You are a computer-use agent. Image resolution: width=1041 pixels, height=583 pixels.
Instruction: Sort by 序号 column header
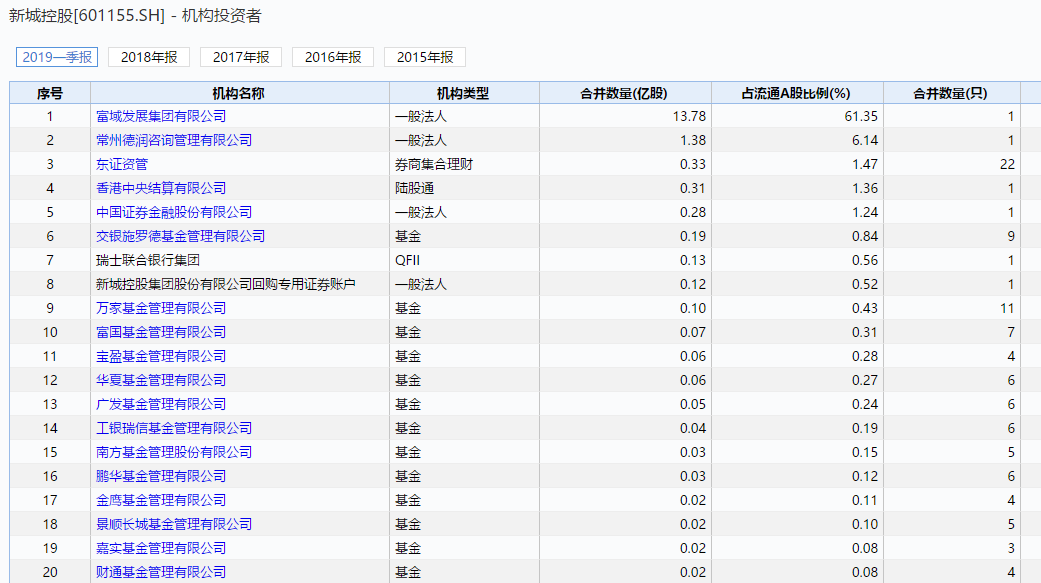coord(50,93)
